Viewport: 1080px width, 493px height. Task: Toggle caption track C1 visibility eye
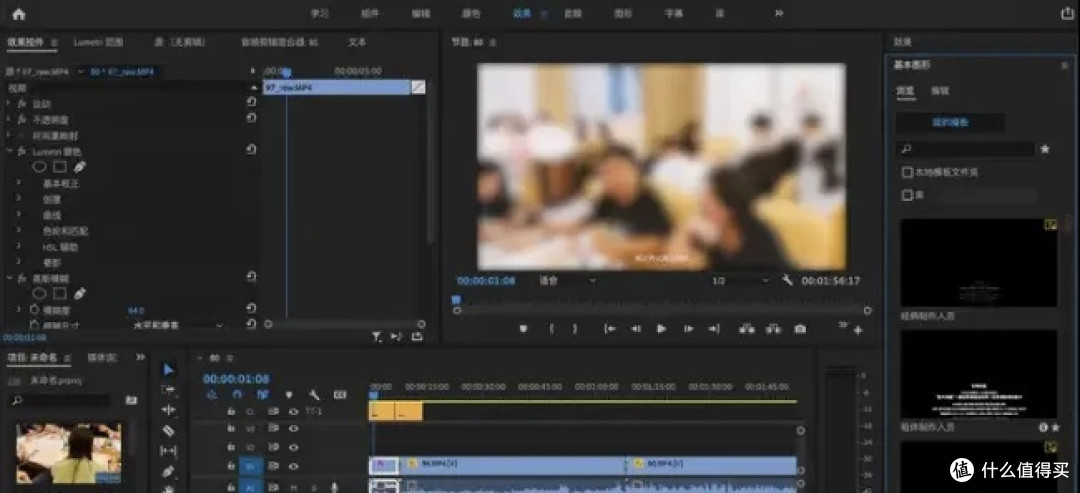pyautogui.click(x=293, y=411)
